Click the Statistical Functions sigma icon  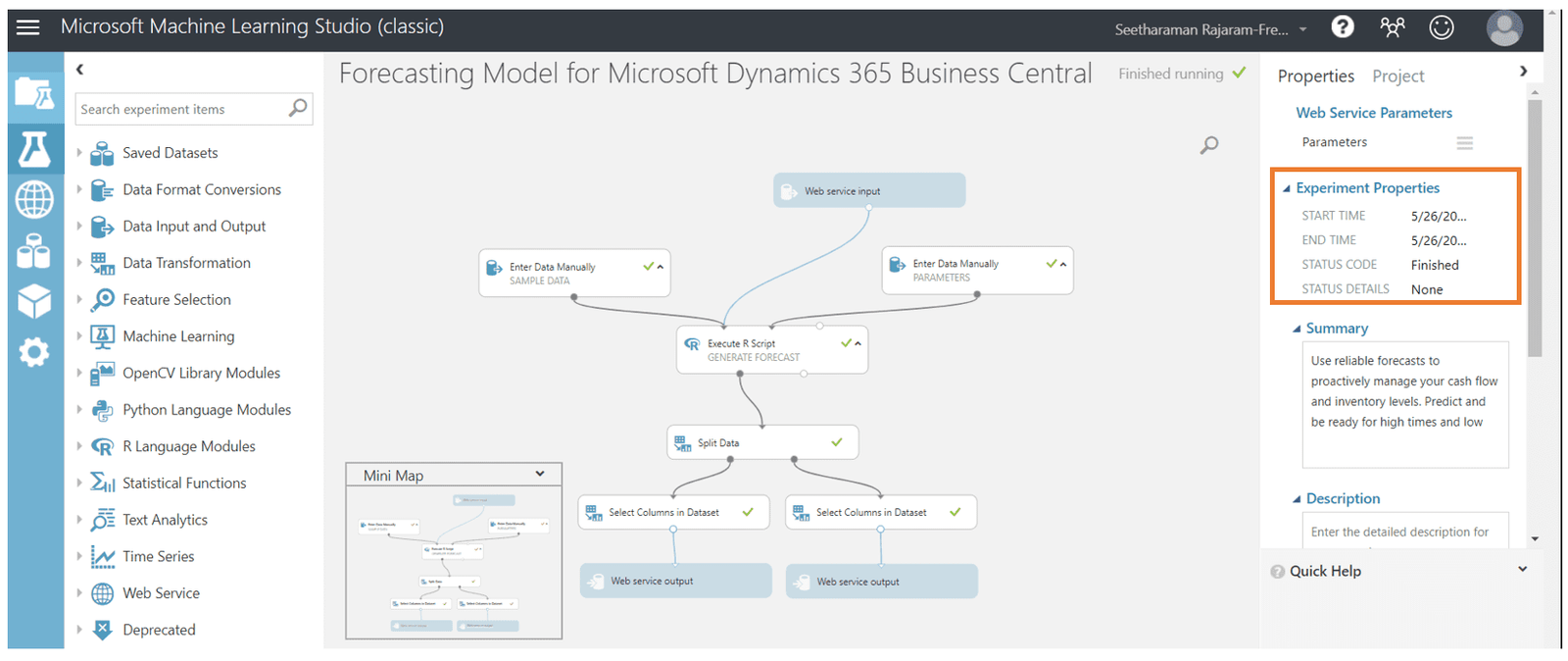coord(102,483)
